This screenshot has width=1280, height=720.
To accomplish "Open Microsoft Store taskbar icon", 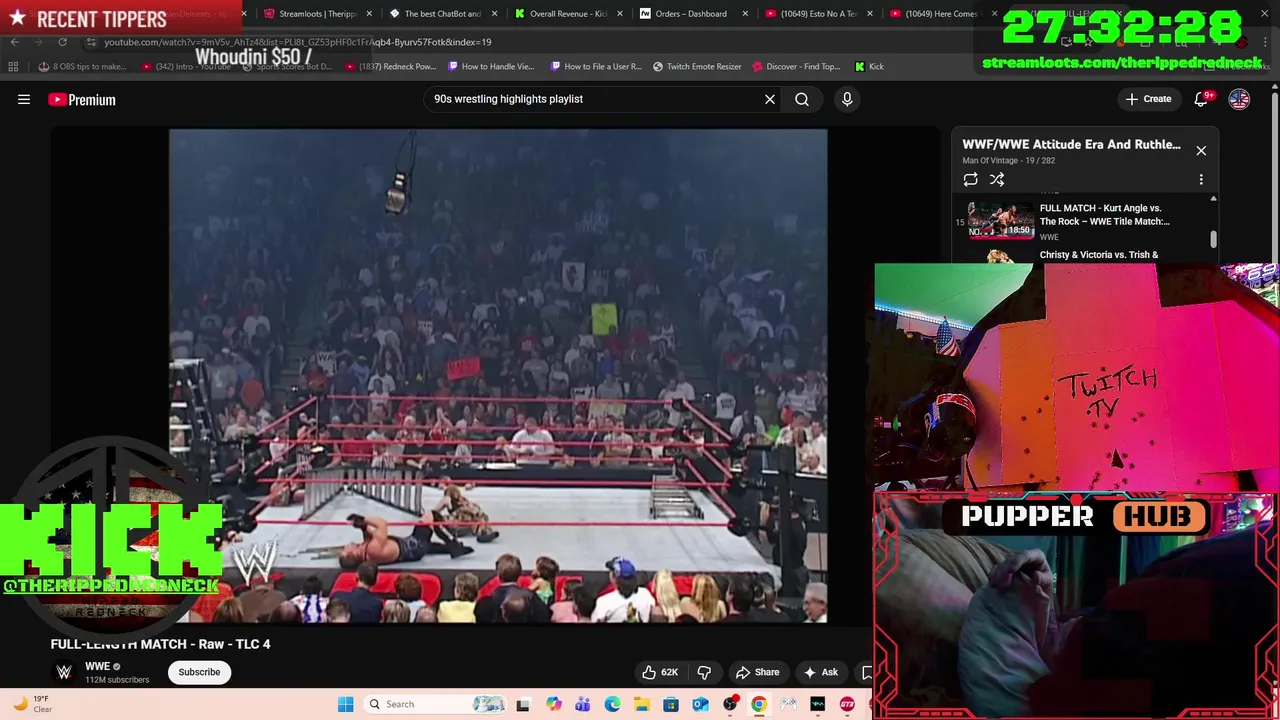I will (x=671, y=704).
